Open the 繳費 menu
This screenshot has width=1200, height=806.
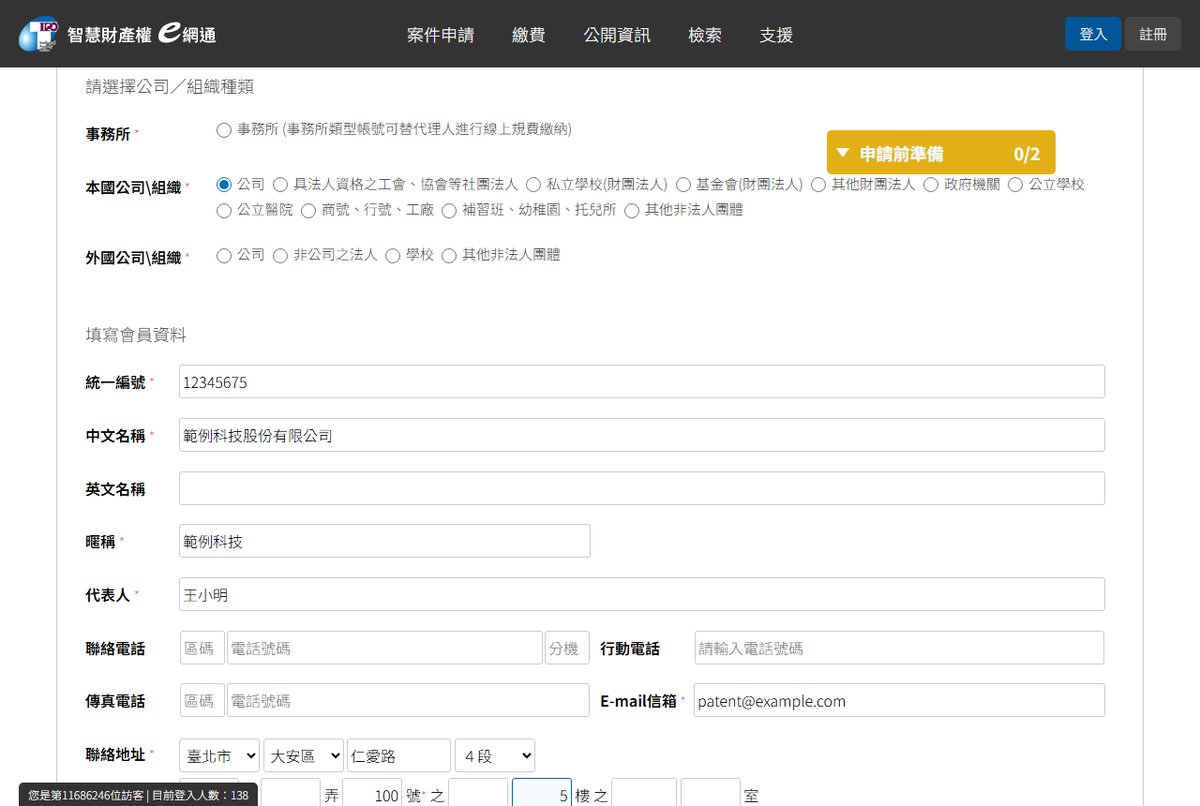point(529,35)
